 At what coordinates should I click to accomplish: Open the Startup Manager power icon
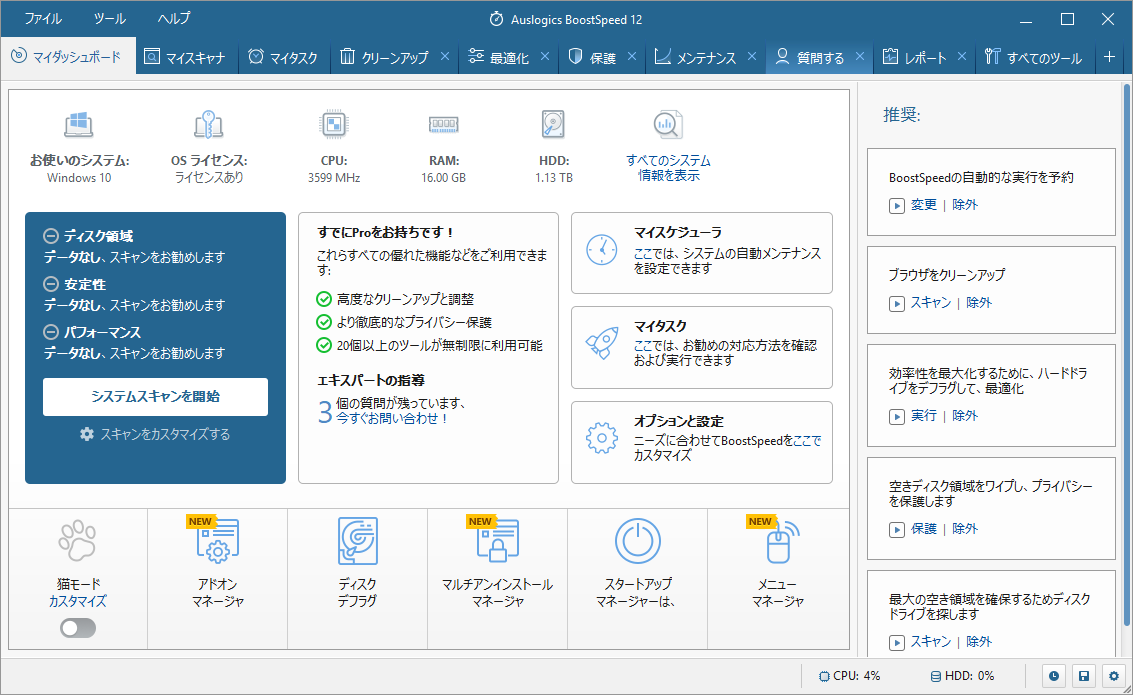click(637, 543)
